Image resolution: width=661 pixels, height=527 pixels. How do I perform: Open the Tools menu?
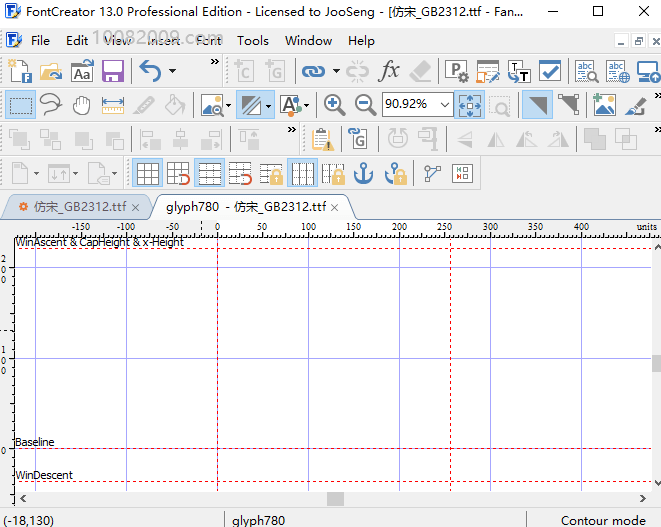coord(253,41)
